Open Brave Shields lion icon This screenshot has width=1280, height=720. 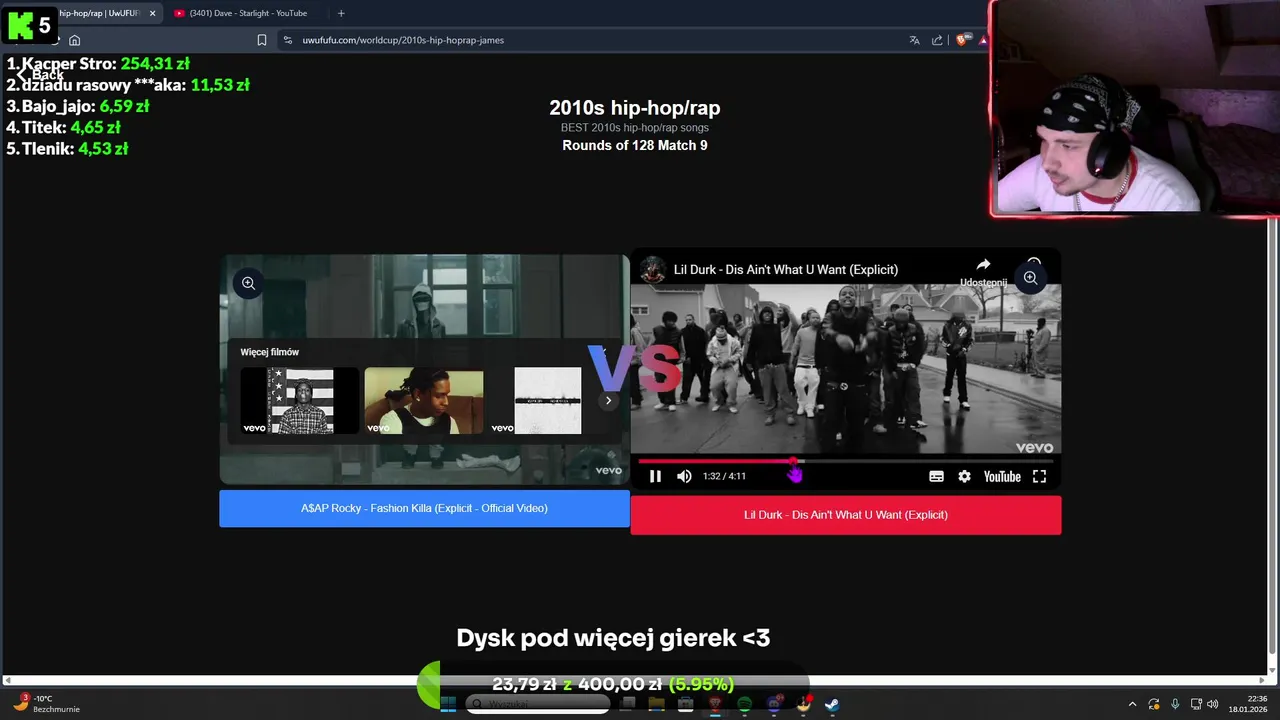961,40
